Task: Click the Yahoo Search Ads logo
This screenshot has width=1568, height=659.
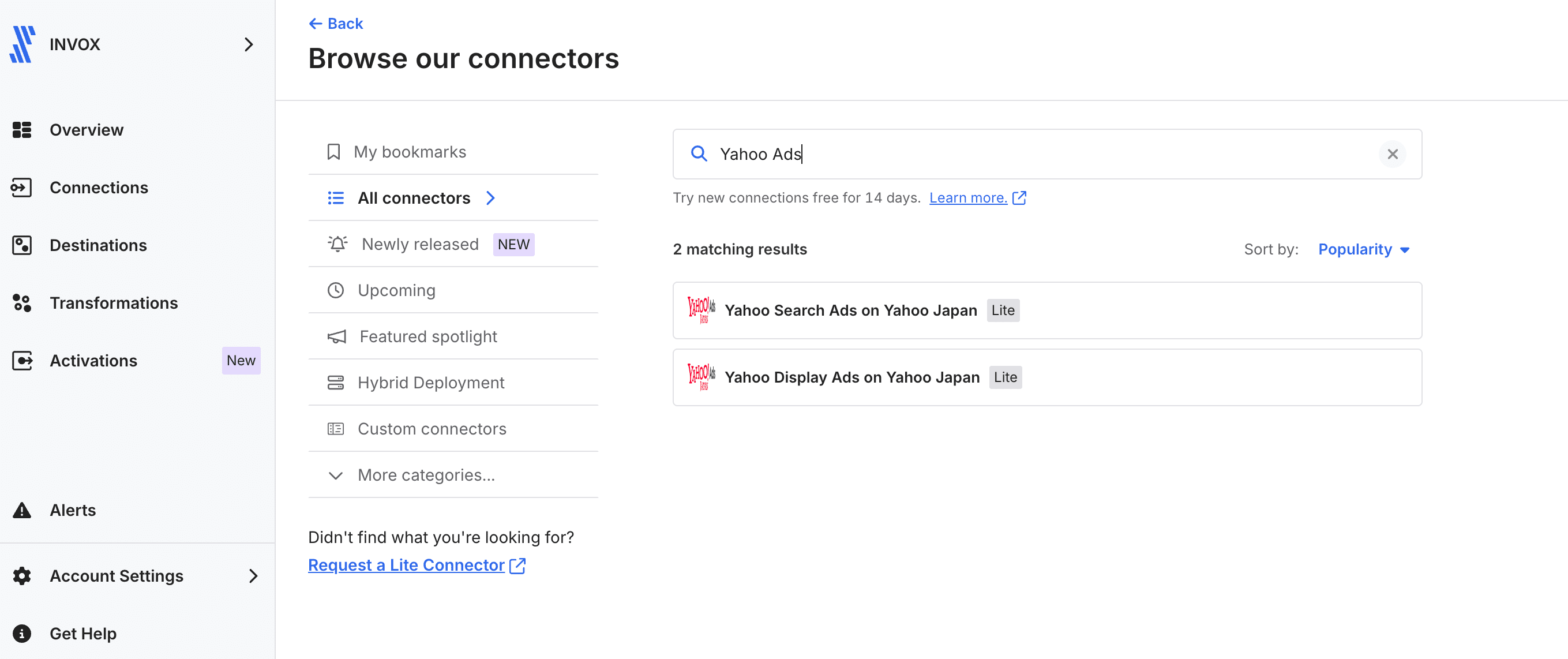Action: pos(702,310)
